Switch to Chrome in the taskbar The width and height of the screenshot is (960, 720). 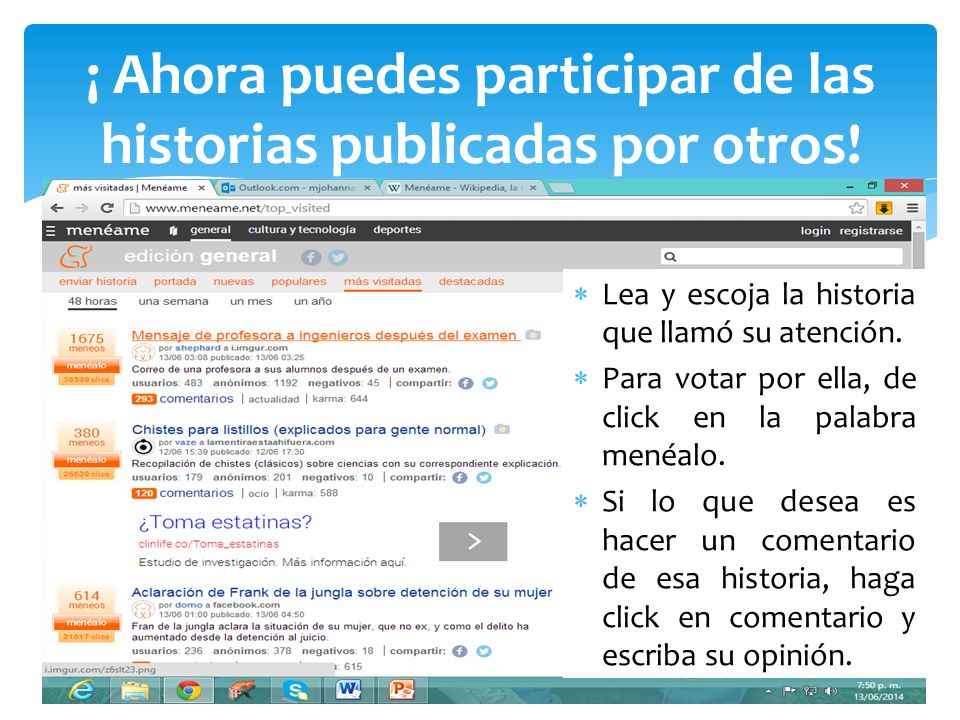point(189,691)
